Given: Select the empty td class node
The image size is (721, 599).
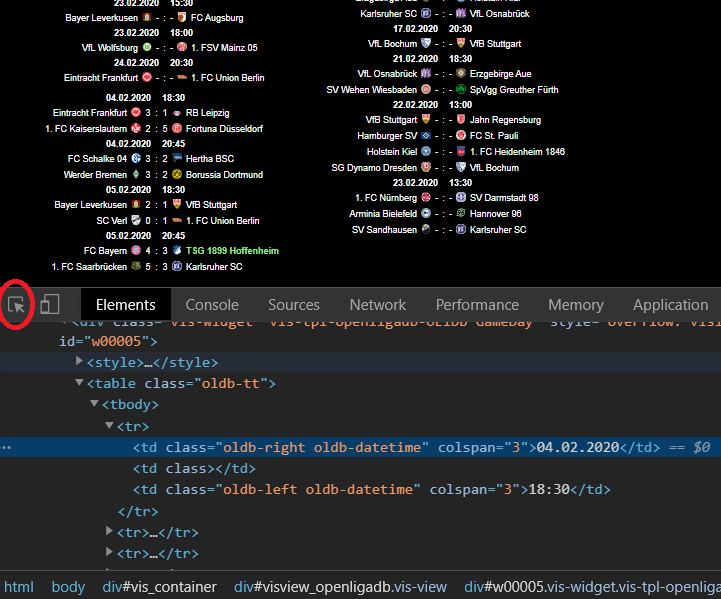Looking at the screenshot, I should [x=194, y=468].
